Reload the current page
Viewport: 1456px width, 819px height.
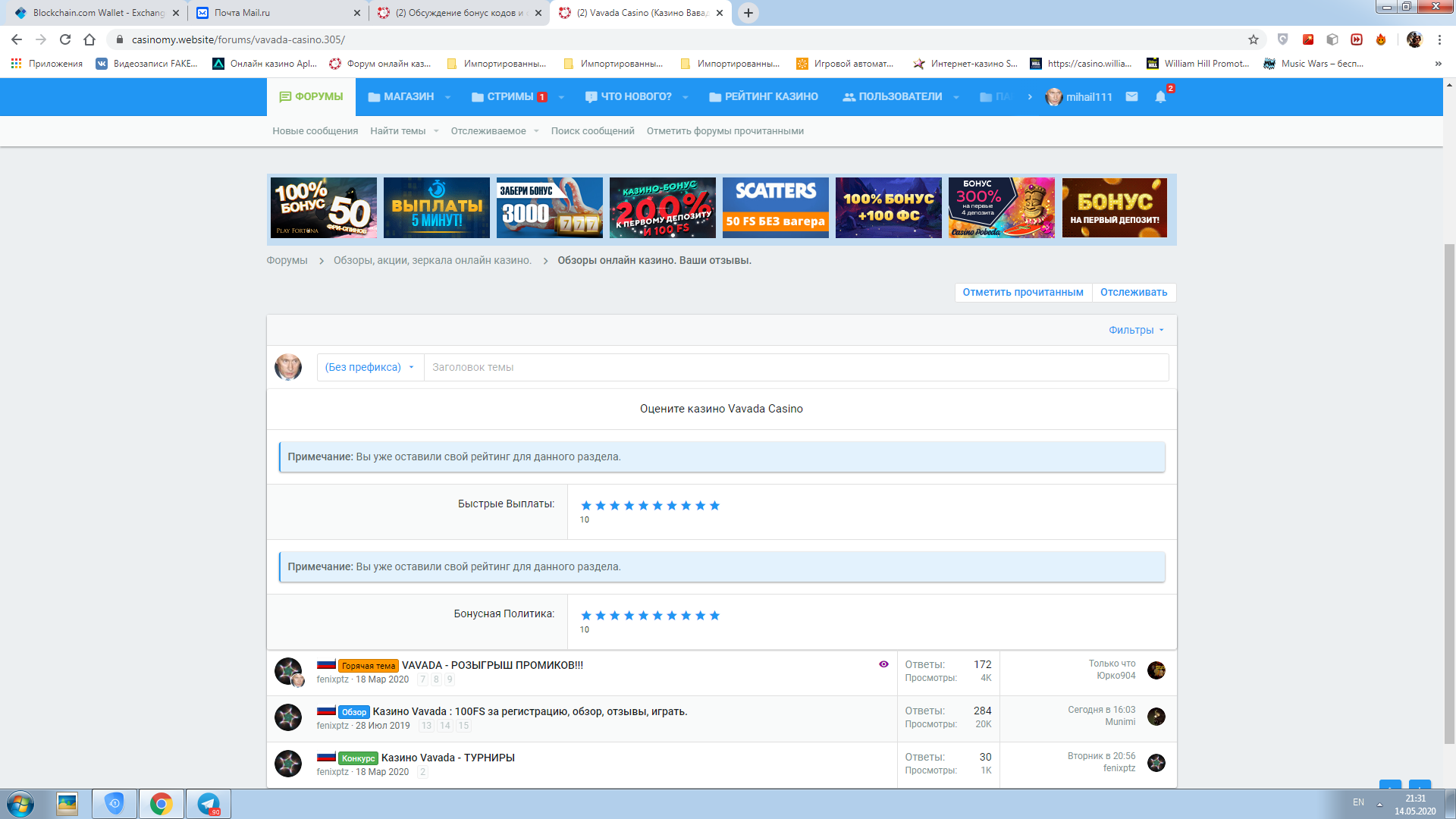[65, 39]
